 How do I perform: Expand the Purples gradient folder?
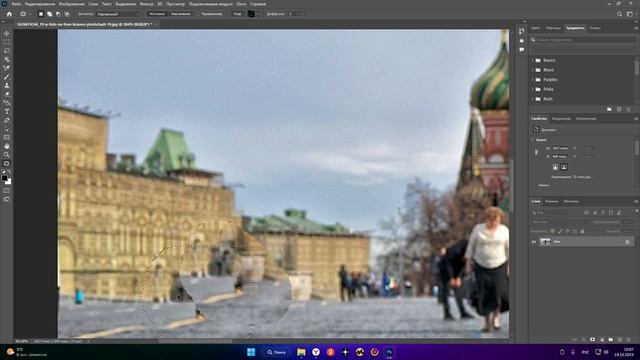coord(533,80)
